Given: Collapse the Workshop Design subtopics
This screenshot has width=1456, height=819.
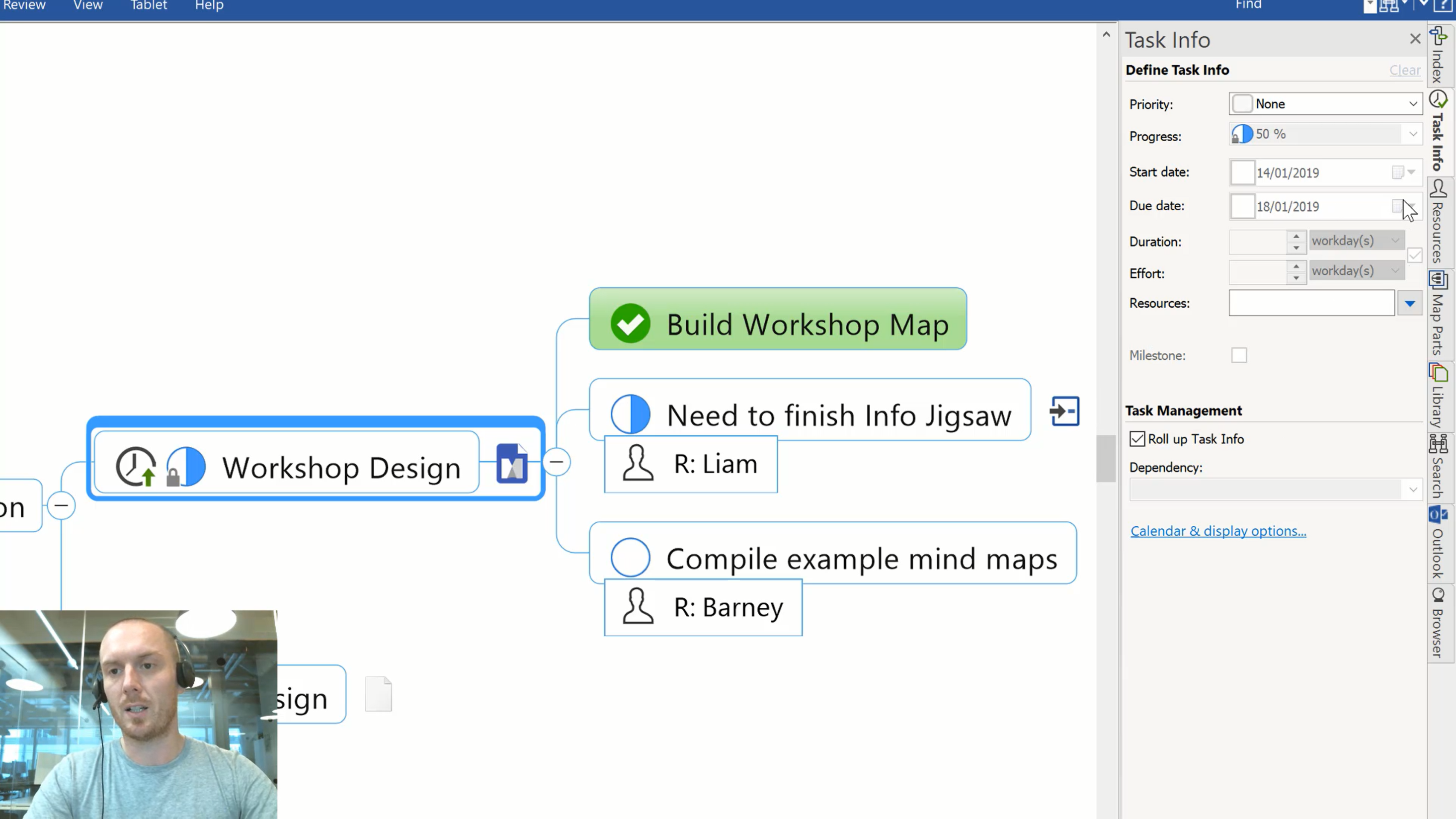Looking at the screenshot, I should 557,462.
